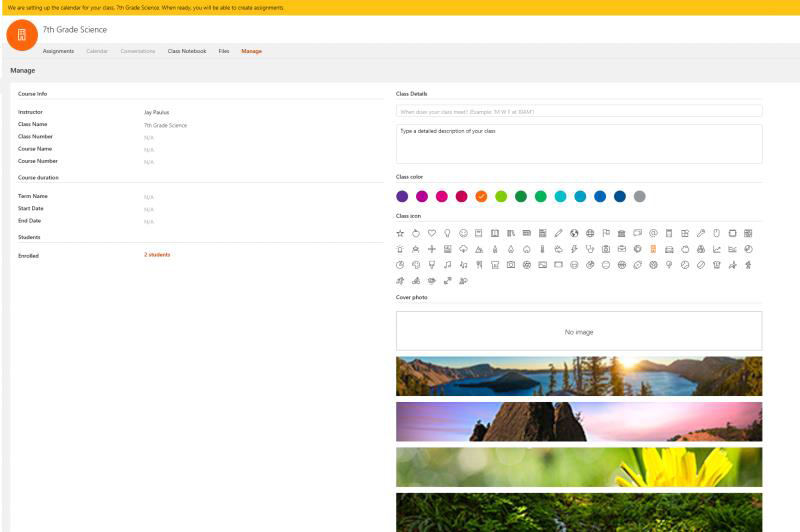
Task: Pick the music note class icon
Action: (x=448, y=265)
